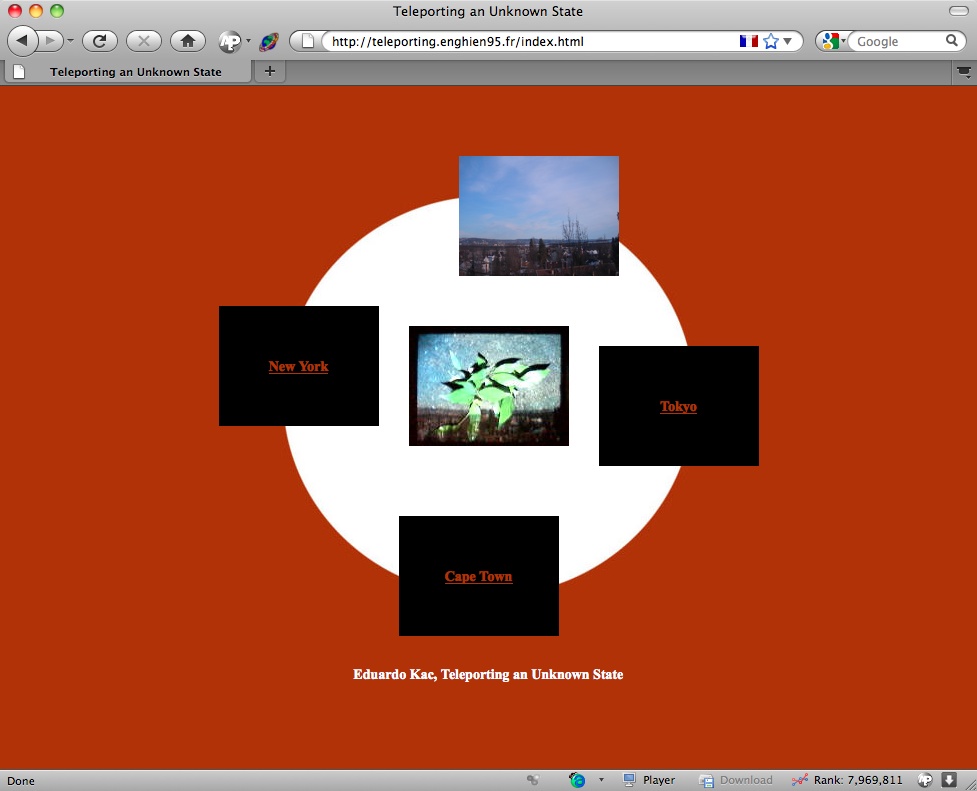This screenshot has width=977, height=791.
Task: Open the address bar history dropdown arrow
Action: (x=788, y=41)
